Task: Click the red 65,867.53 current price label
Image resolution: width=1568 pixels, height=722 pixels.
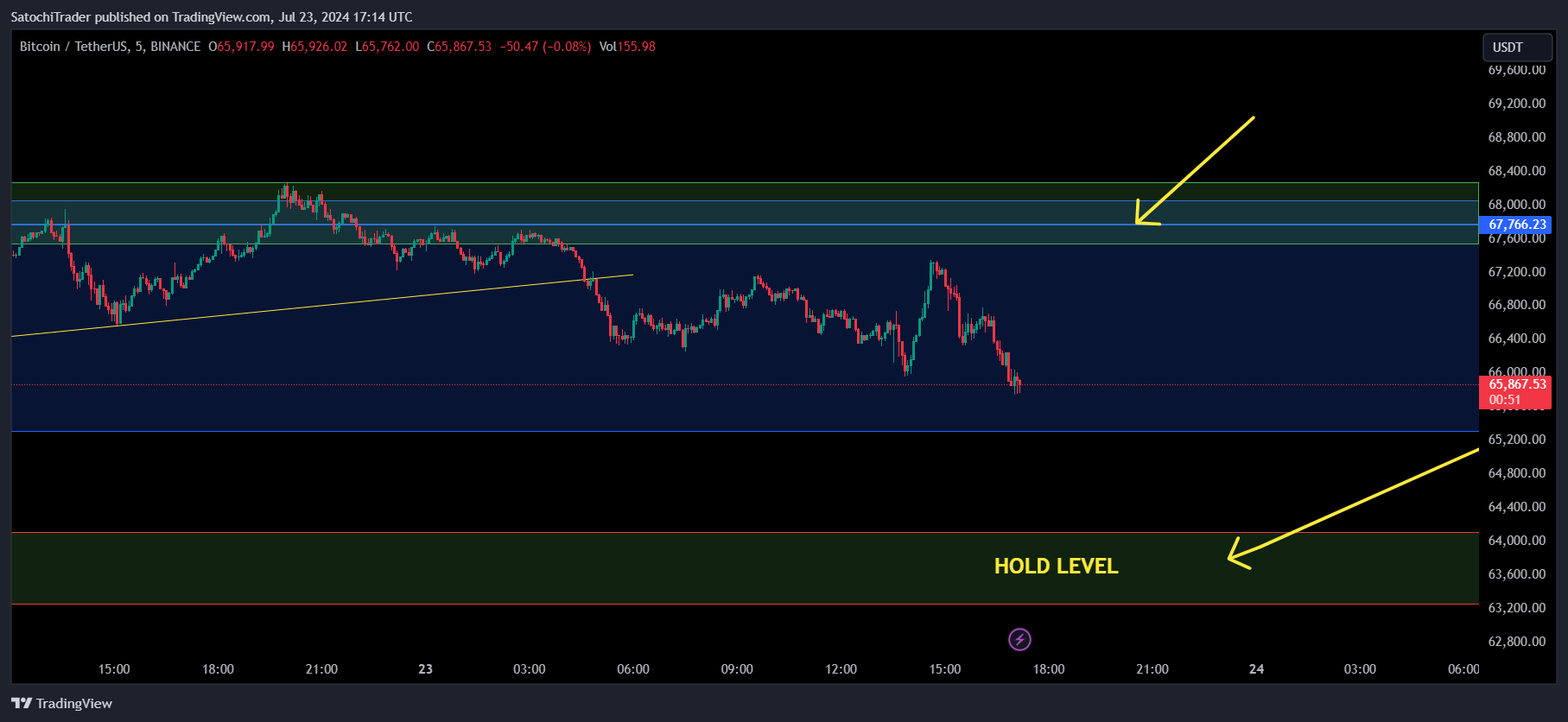Action: tap(1517, 392)
